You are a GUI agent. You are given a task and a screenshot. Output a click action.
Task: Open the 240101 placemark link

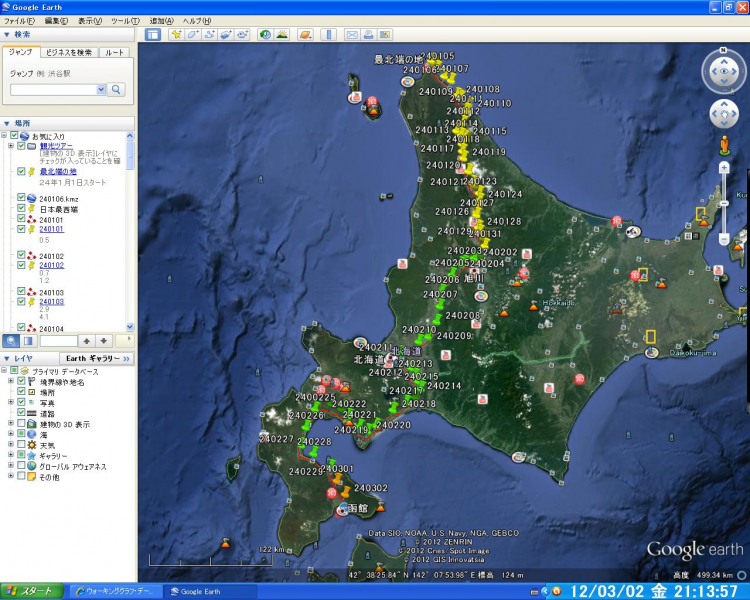(x=51, y=229)
